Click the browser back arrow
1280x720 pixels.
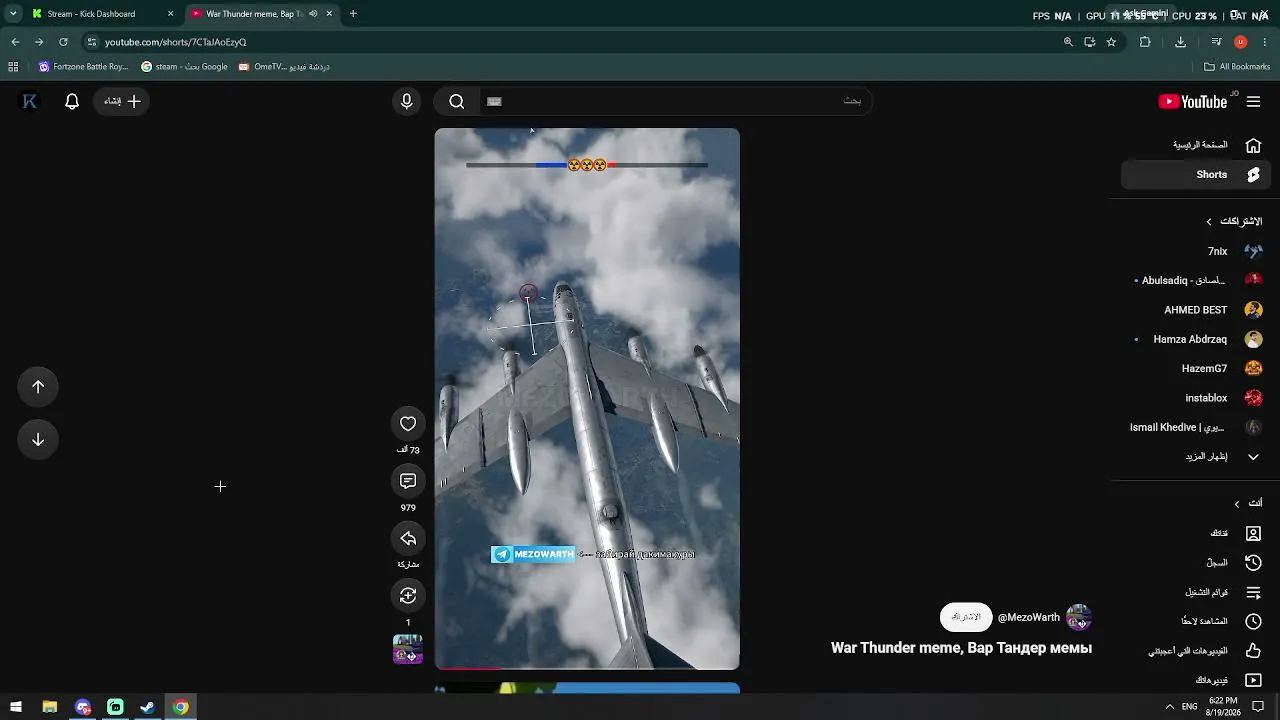pos(15,42)
